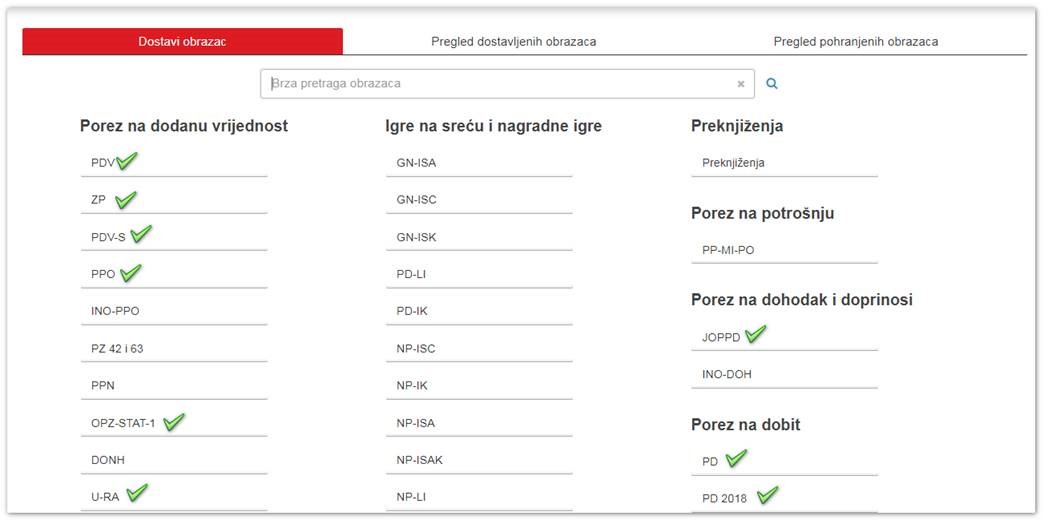Open the Pregled dostavljenih obrazaca tab
This screenshot has width=1044, height=520.
pos(513,41)
